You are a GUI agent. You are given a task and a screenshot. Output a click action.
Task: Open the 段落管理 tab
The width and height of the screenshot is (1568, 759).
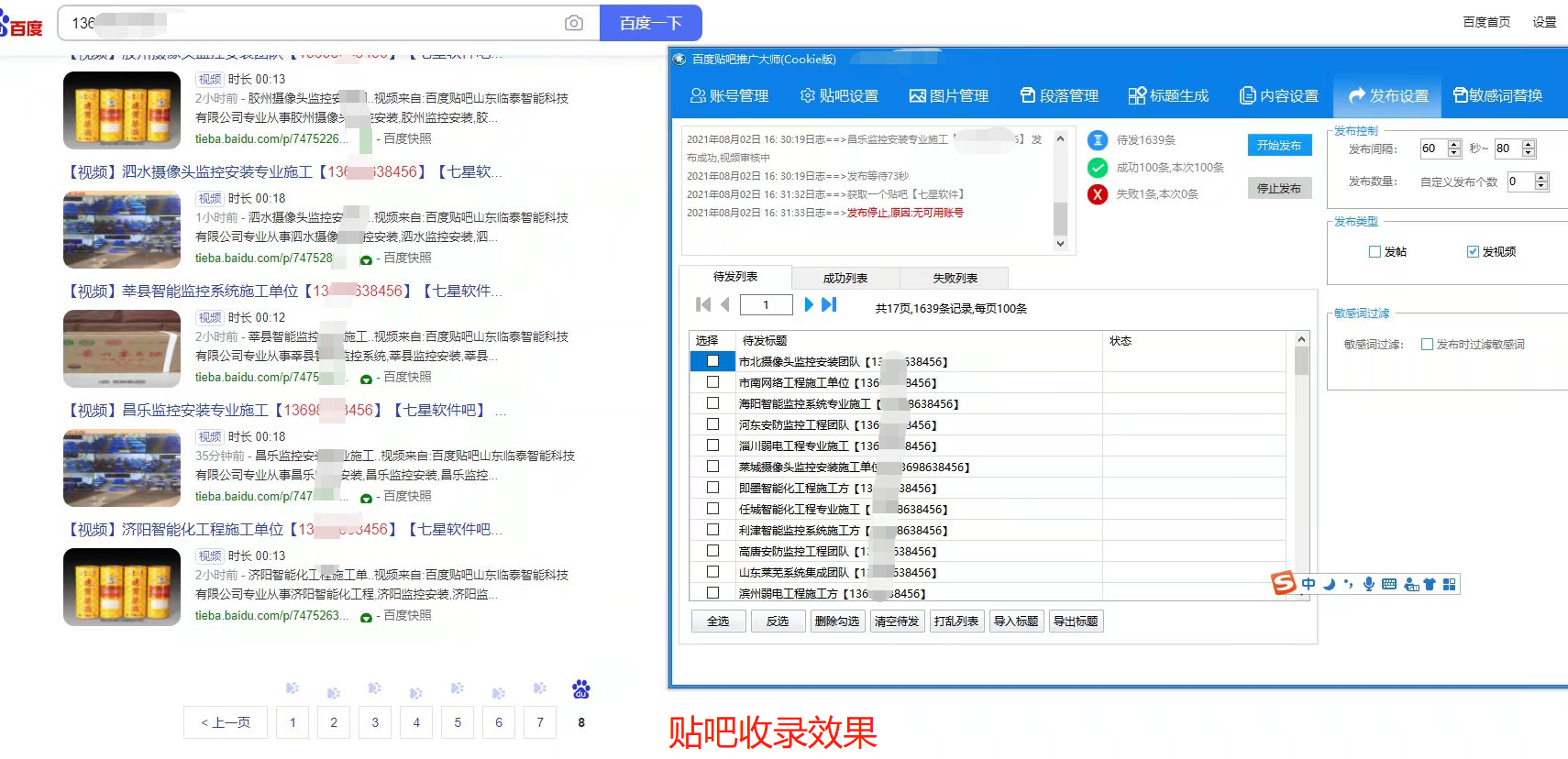tap(1059, 95)
